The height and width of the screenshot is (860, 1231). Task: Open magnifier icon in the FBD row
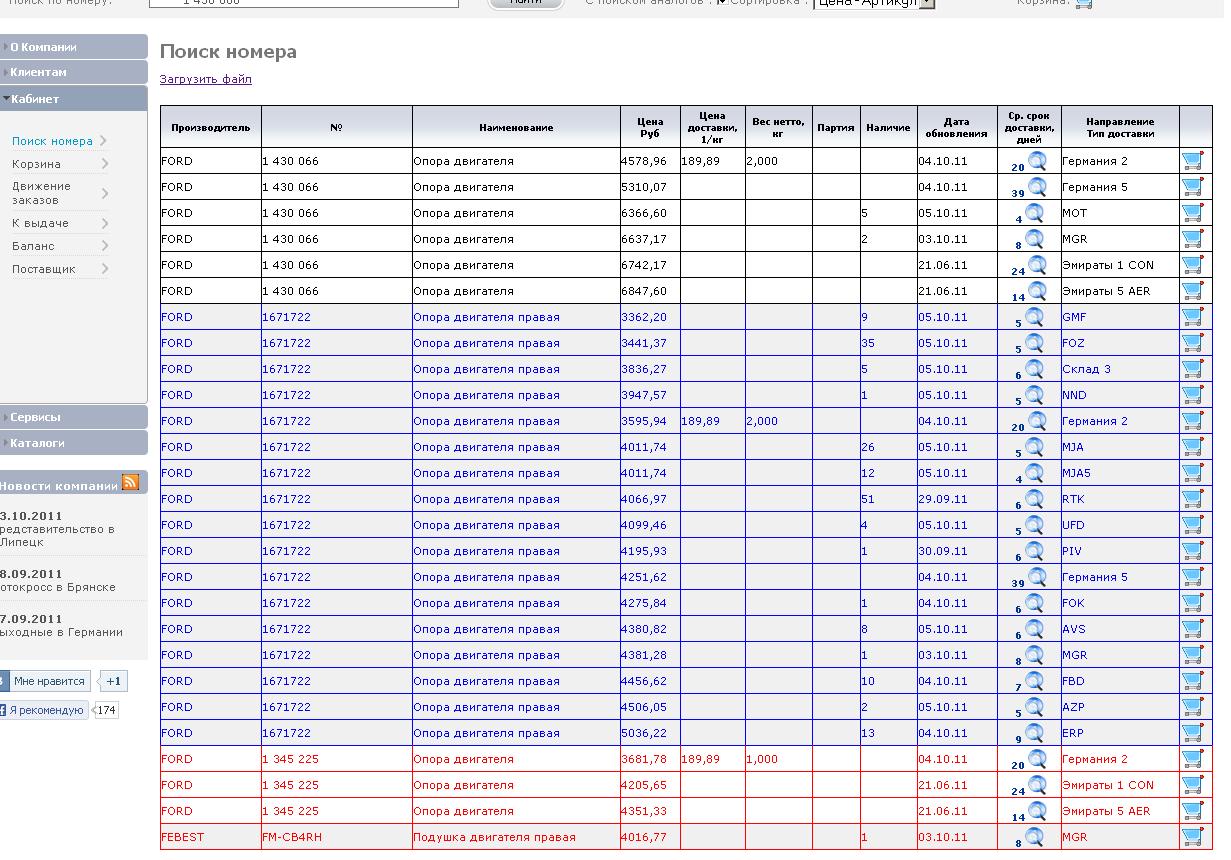point(1034,680)
